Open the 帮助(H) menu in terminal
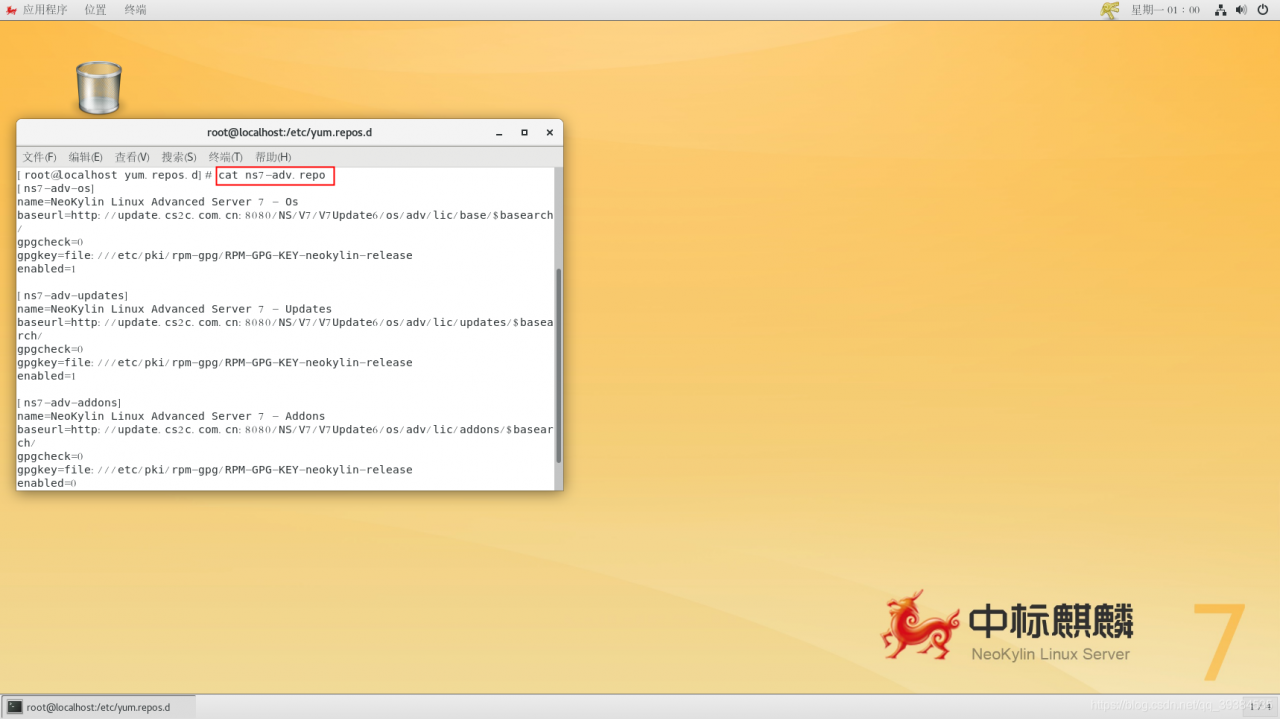This screenshot has height=719, width=1280. point(273,157)
